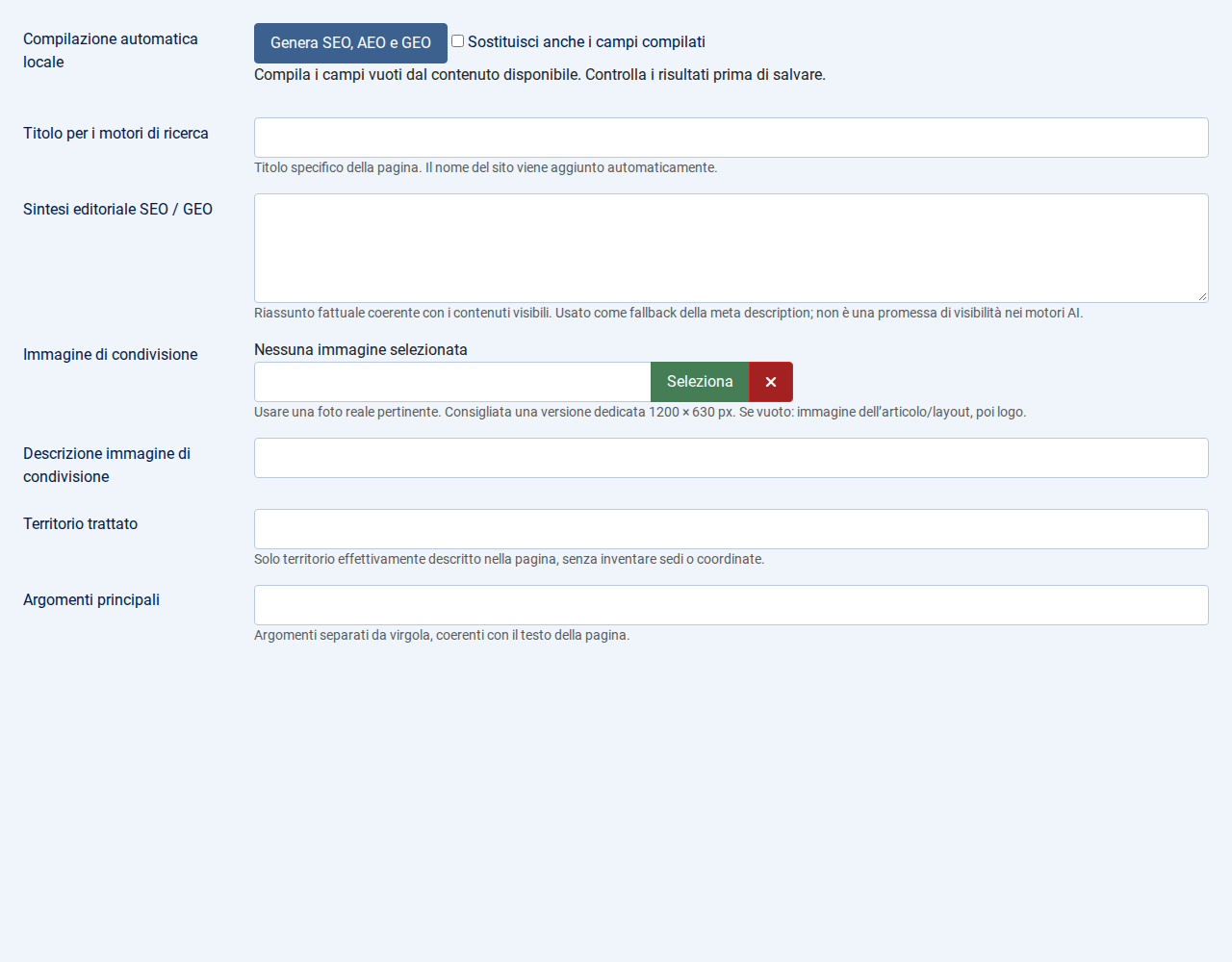Click the Genera SEO, AEO e GEO button
Screen dimensions: 1232x962
click(x=350, y=43)
